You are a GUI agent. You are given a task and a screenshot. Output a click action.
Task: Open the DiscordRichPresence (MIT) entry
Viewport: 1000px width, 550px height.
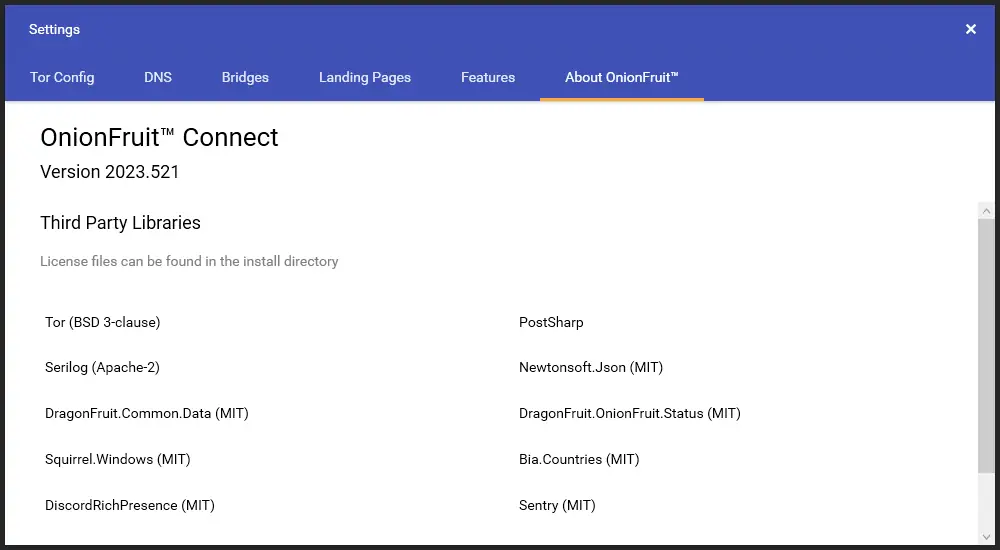pos(130,505)
